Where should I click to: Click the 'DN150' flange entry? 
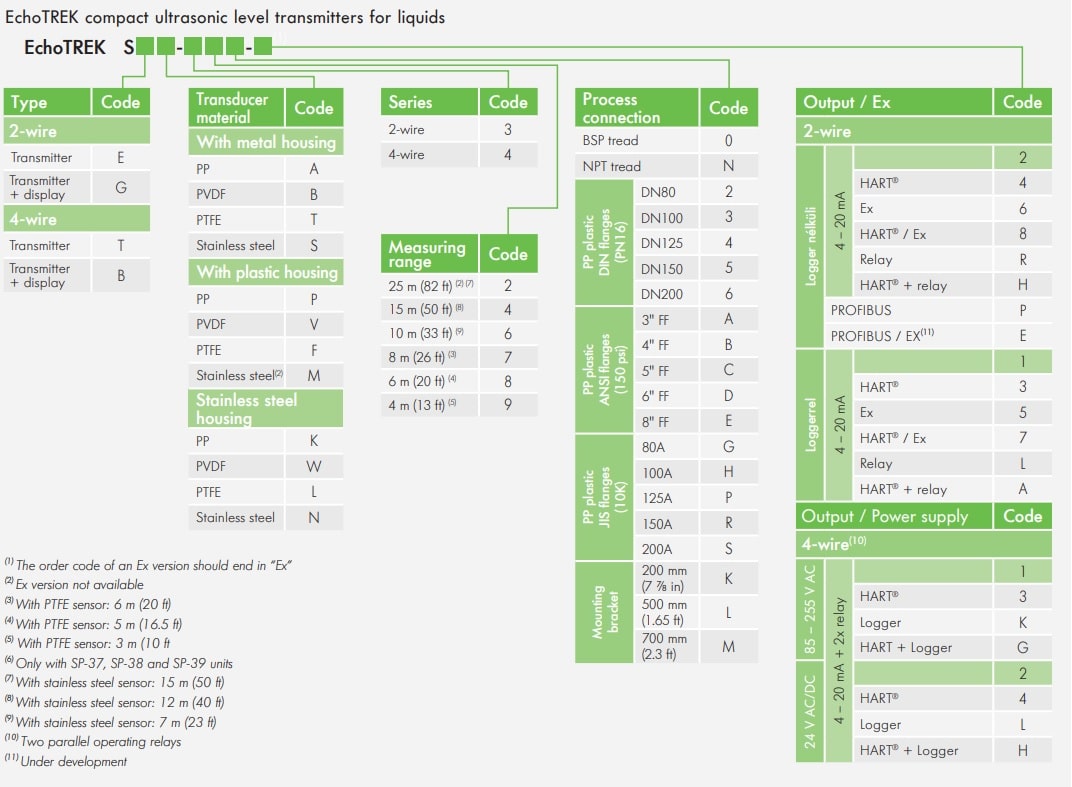point(696,269)
